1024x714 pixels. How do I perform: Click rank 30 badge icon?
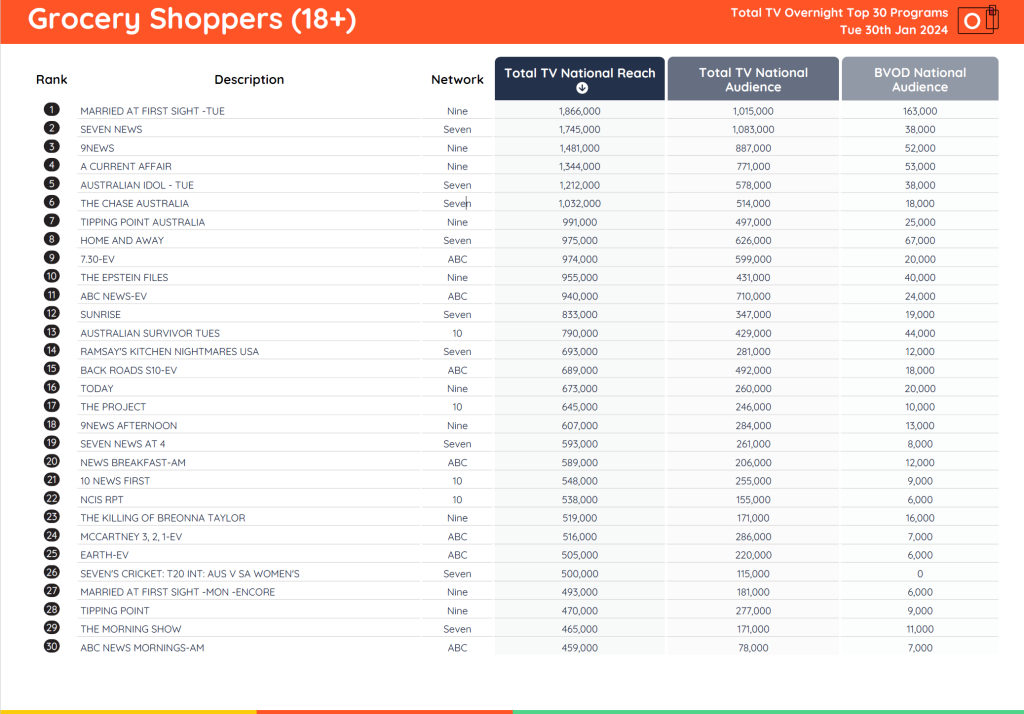[x=52, y=646]
